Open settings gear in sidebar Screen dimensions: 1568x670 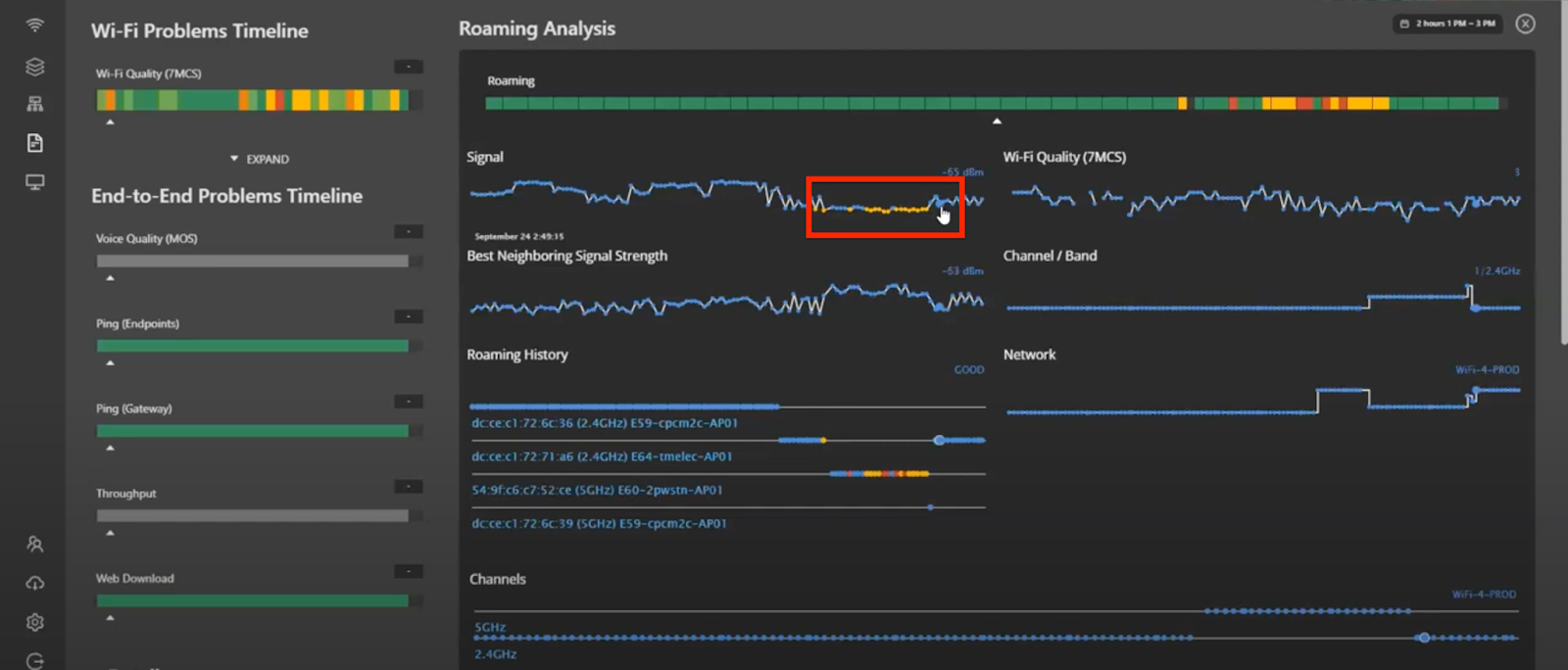35,622
